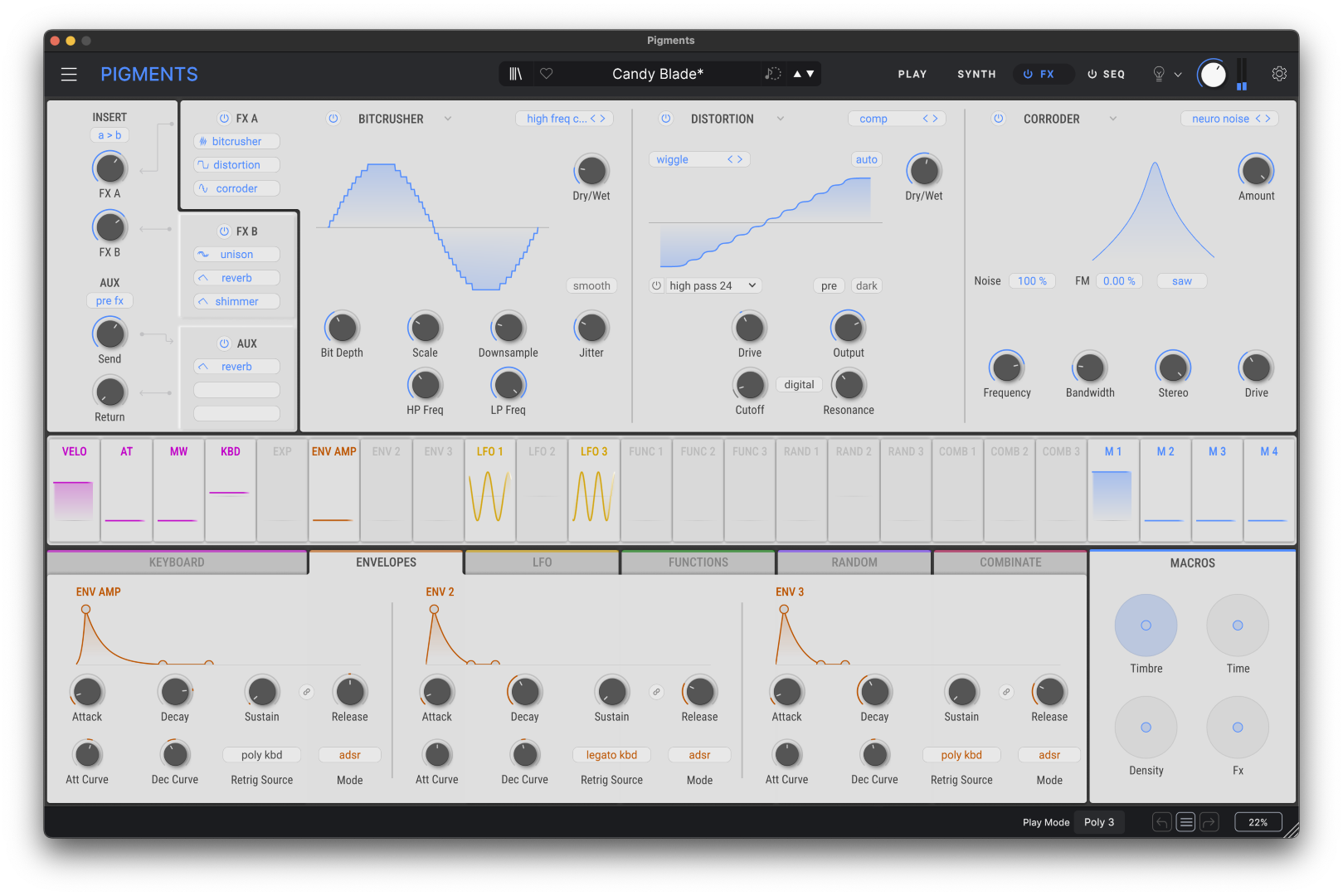
Task: Open the preset library browser
Action: 515,74
